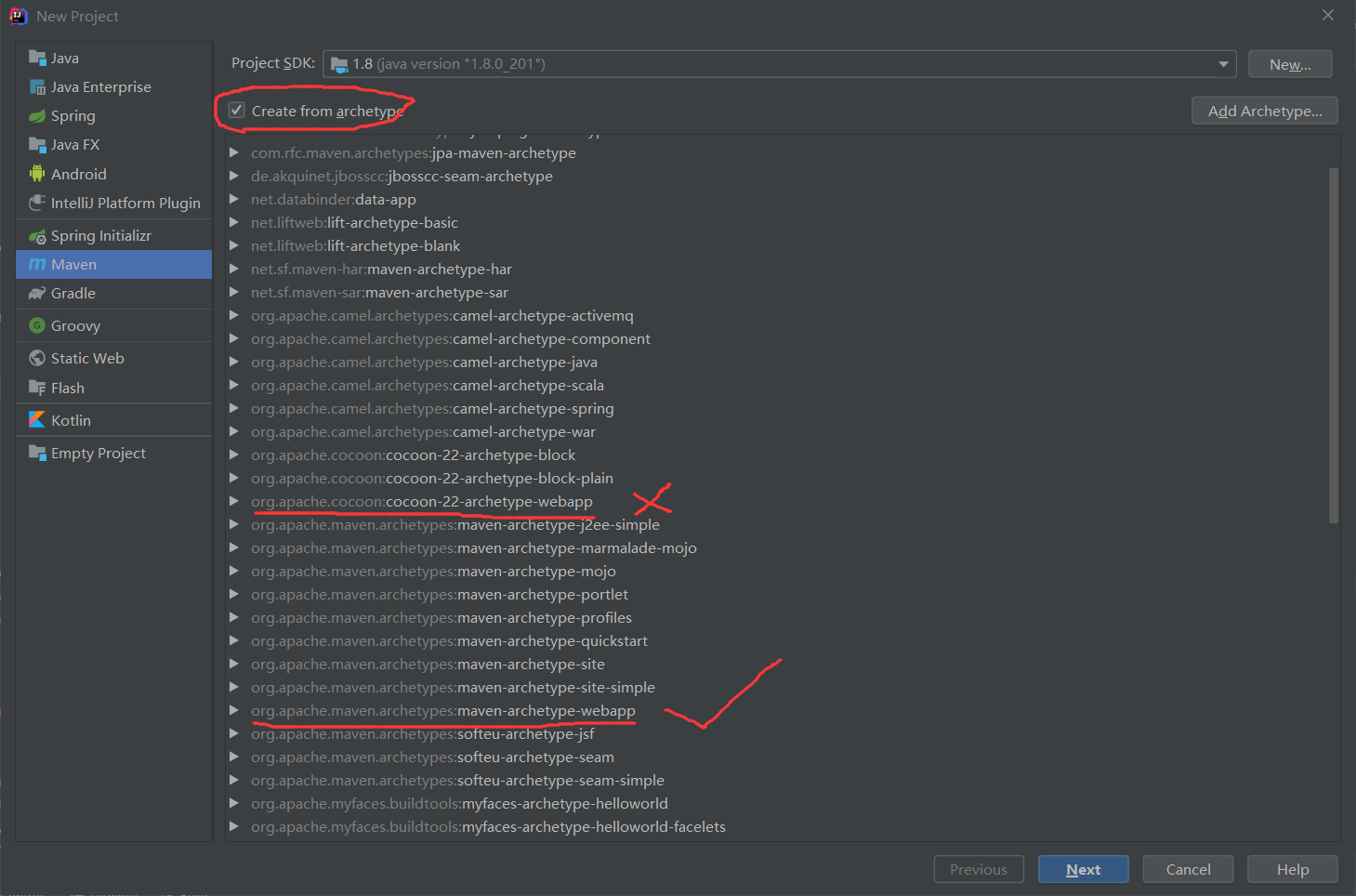
Task: Select maven-archetype-j2ee-simple row
Action: [x=777, y=524]
